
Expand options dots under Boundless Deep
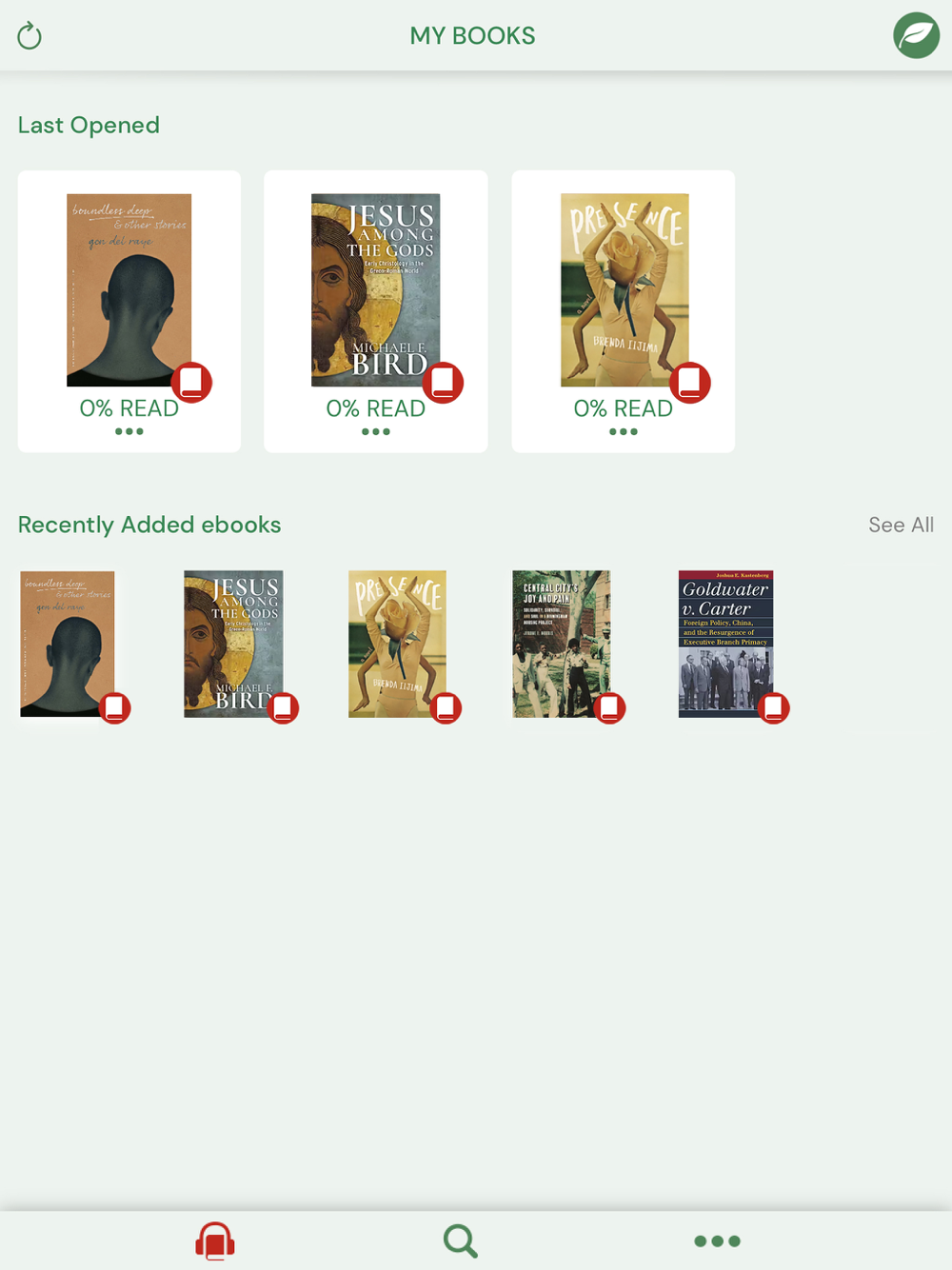(x=129, y=431)
